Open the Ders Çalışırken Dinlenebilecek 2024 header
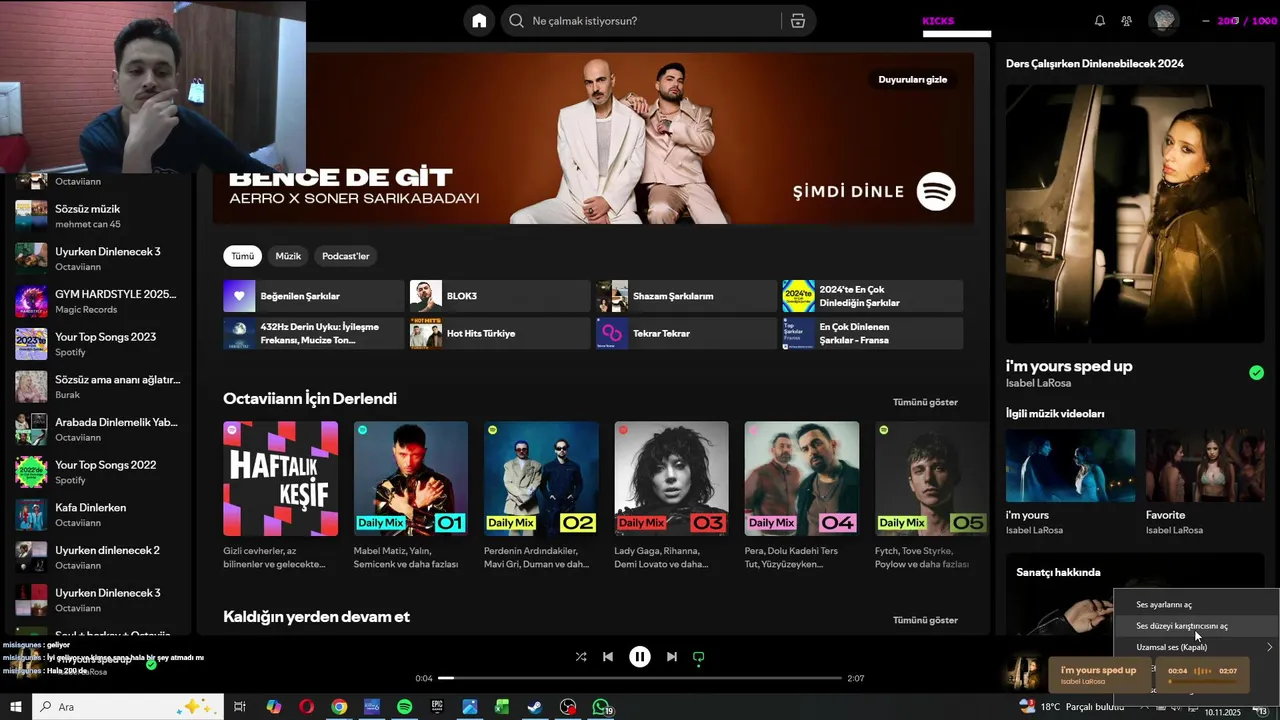Screen dimensions: 1280x720 (1094, 63)
